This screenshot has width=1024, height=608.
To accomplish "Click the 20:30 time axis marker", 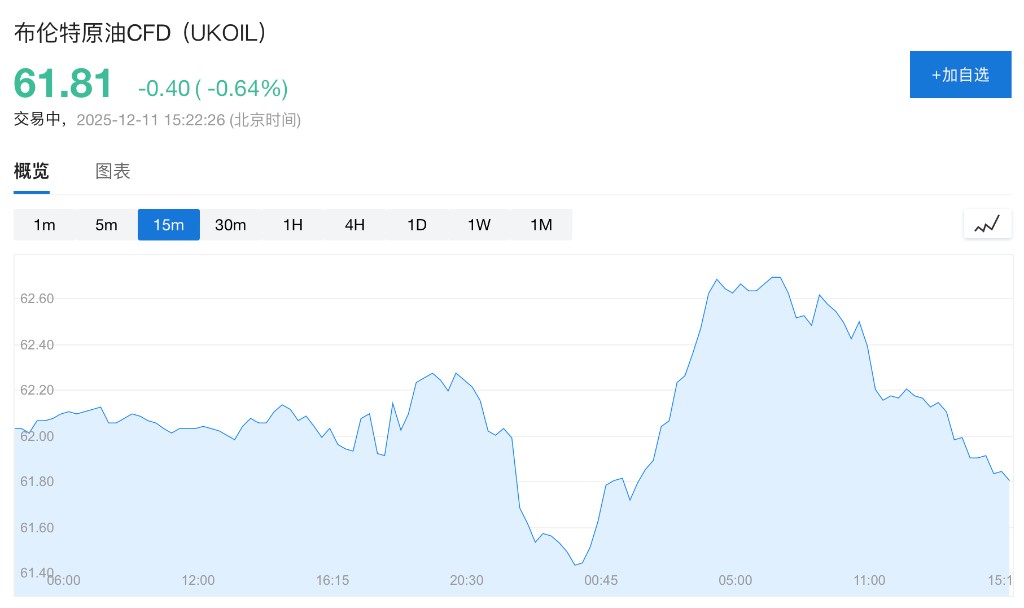I will tap(467, 580).
